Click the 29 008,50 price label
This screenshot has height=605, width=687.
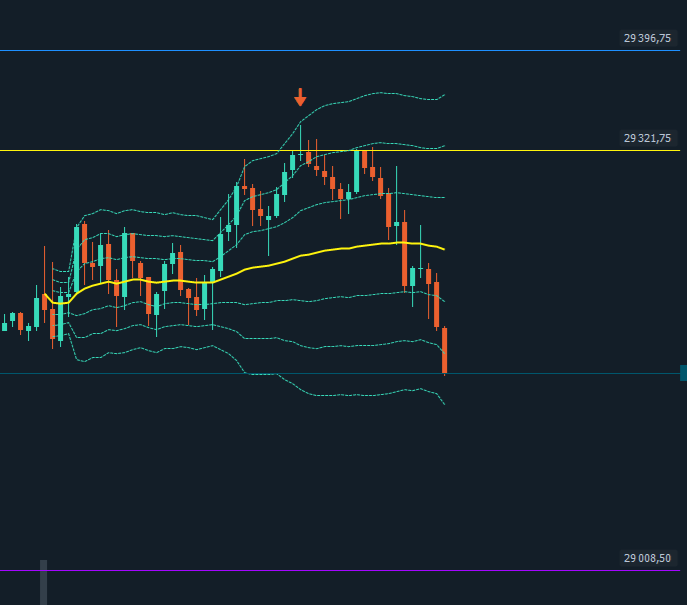pyautogui.click(x=647, y=559)
